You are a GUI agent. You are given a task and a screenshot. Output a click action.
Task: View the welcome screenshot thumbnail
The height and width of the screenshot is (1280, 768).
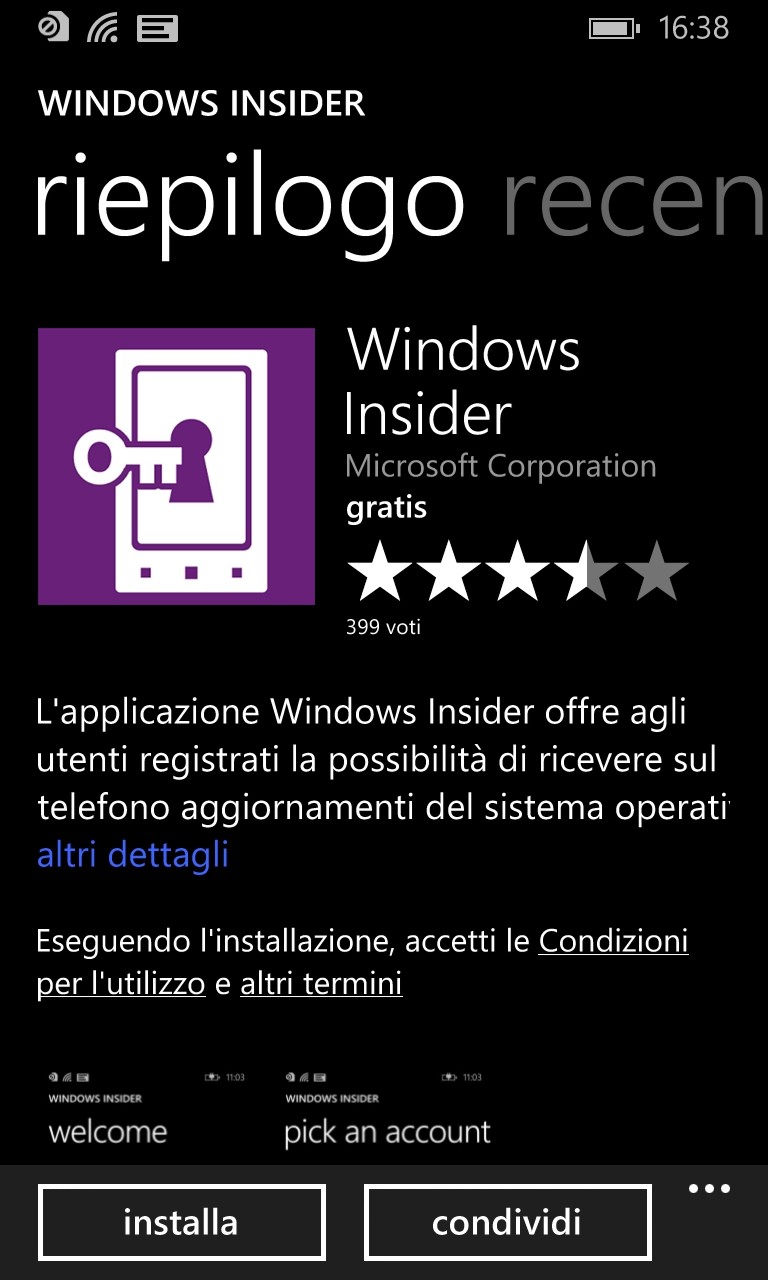(146, 1114)
